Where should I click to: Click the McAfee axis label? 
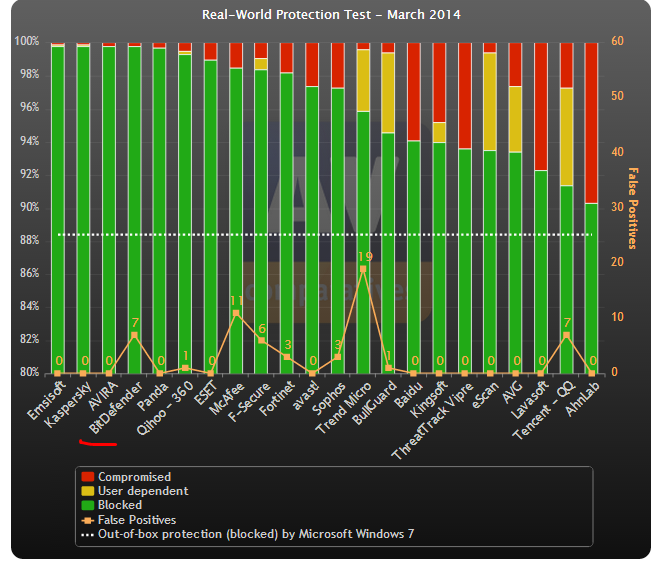(226, 398)
